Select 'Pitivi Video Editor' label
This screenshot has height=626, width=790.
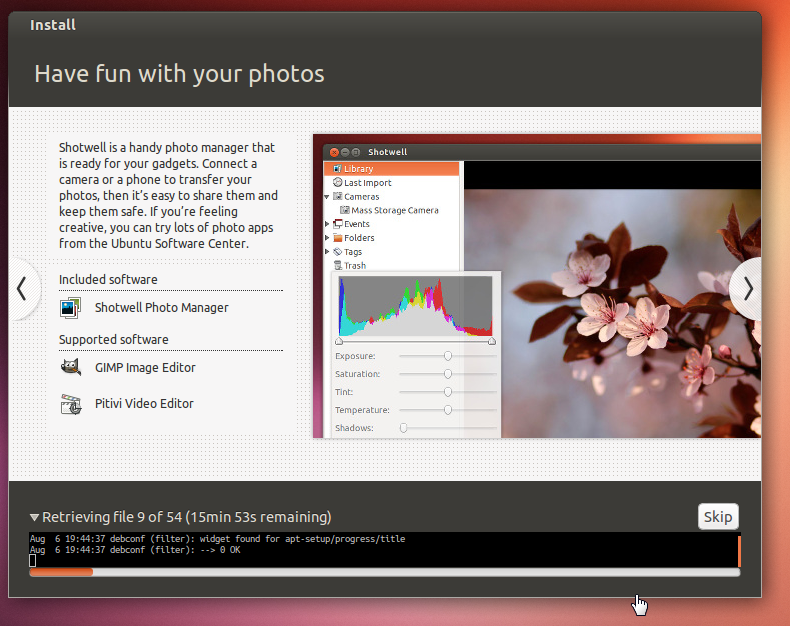[x=144, y=404]
